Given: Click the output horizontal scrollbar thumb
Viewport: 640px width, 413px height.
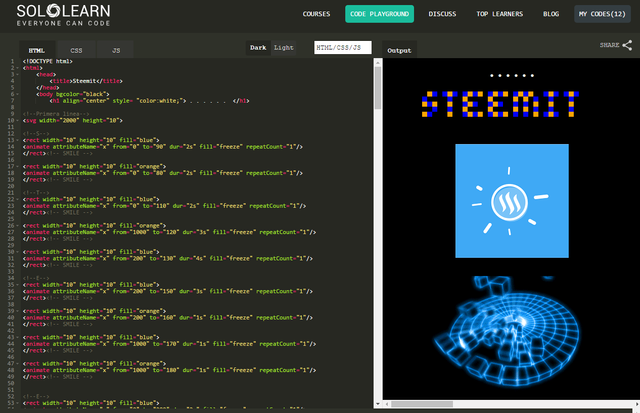Looking at the screenshot, I should click(x=422, y=404).
